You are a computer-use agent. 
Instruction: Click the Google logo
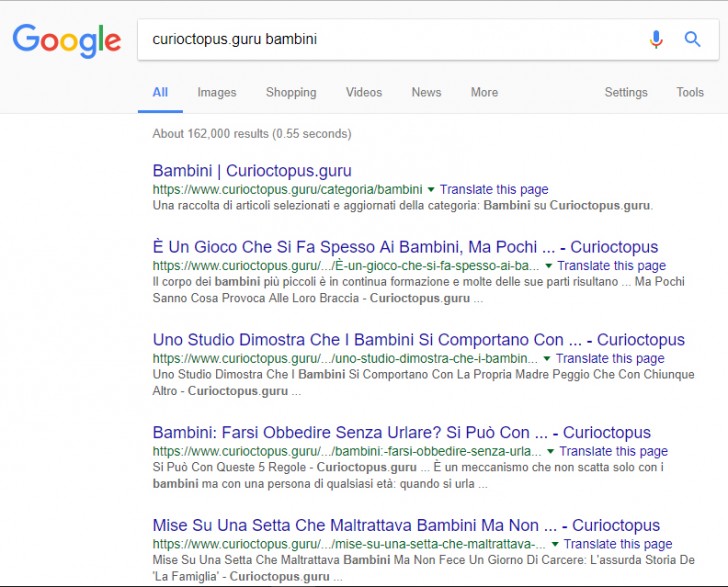coord(66,40)
